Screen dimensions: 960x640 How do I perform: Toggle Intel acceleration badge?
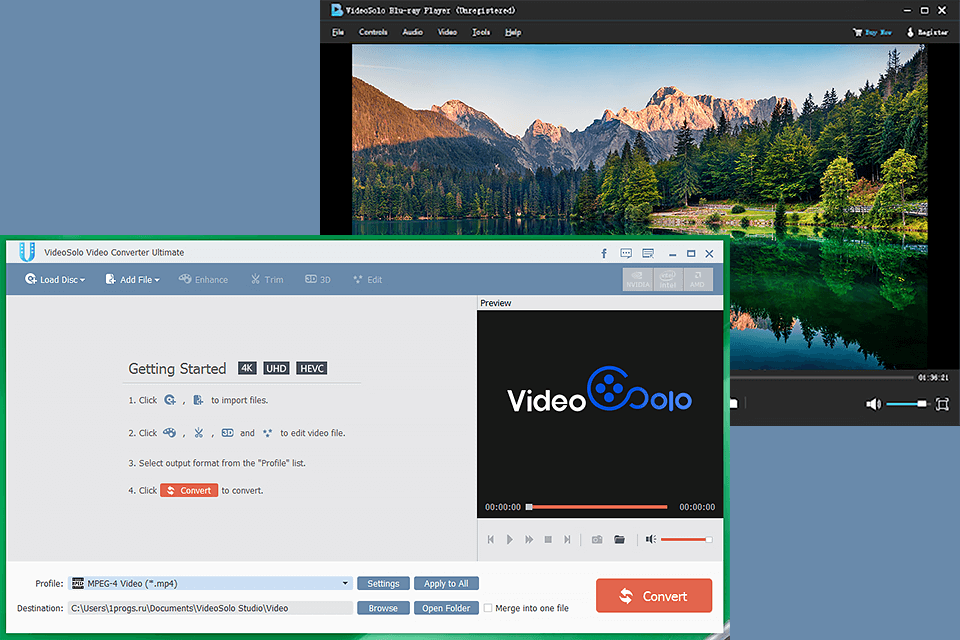coord(668,279)
